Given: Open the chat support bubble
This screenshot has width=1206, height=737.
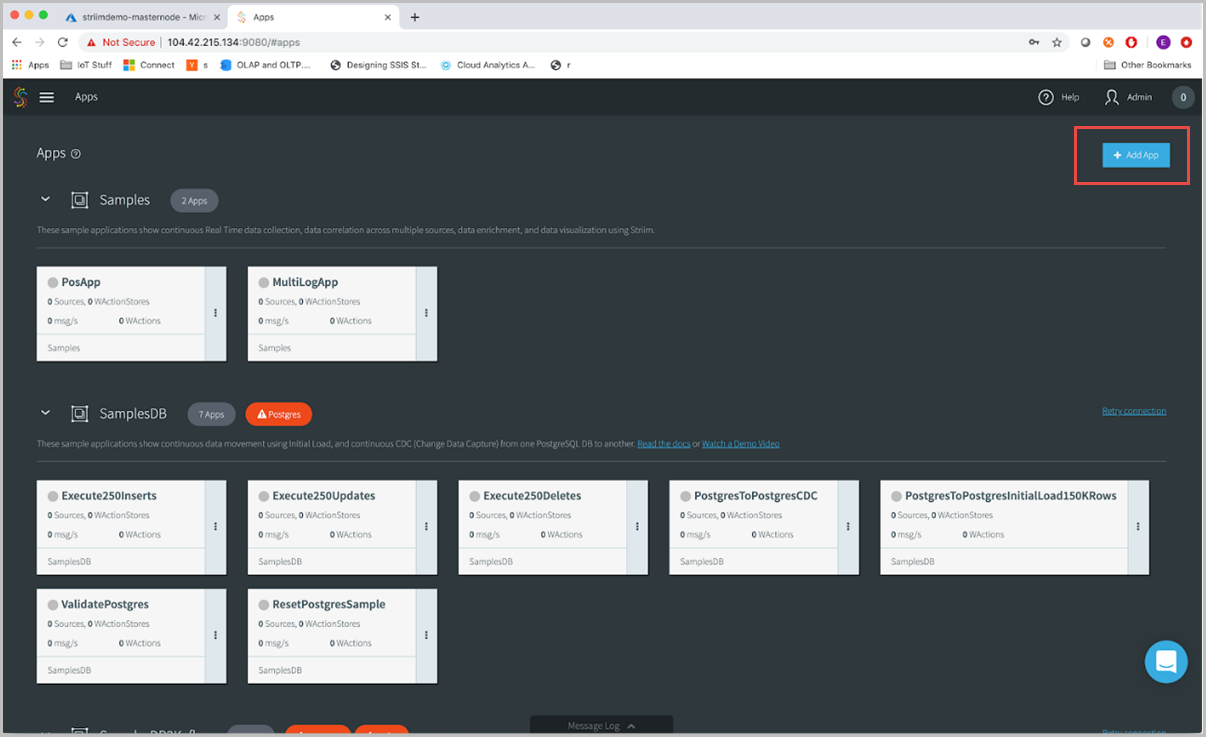Looking at the screenshot, I should (1166, 662).
